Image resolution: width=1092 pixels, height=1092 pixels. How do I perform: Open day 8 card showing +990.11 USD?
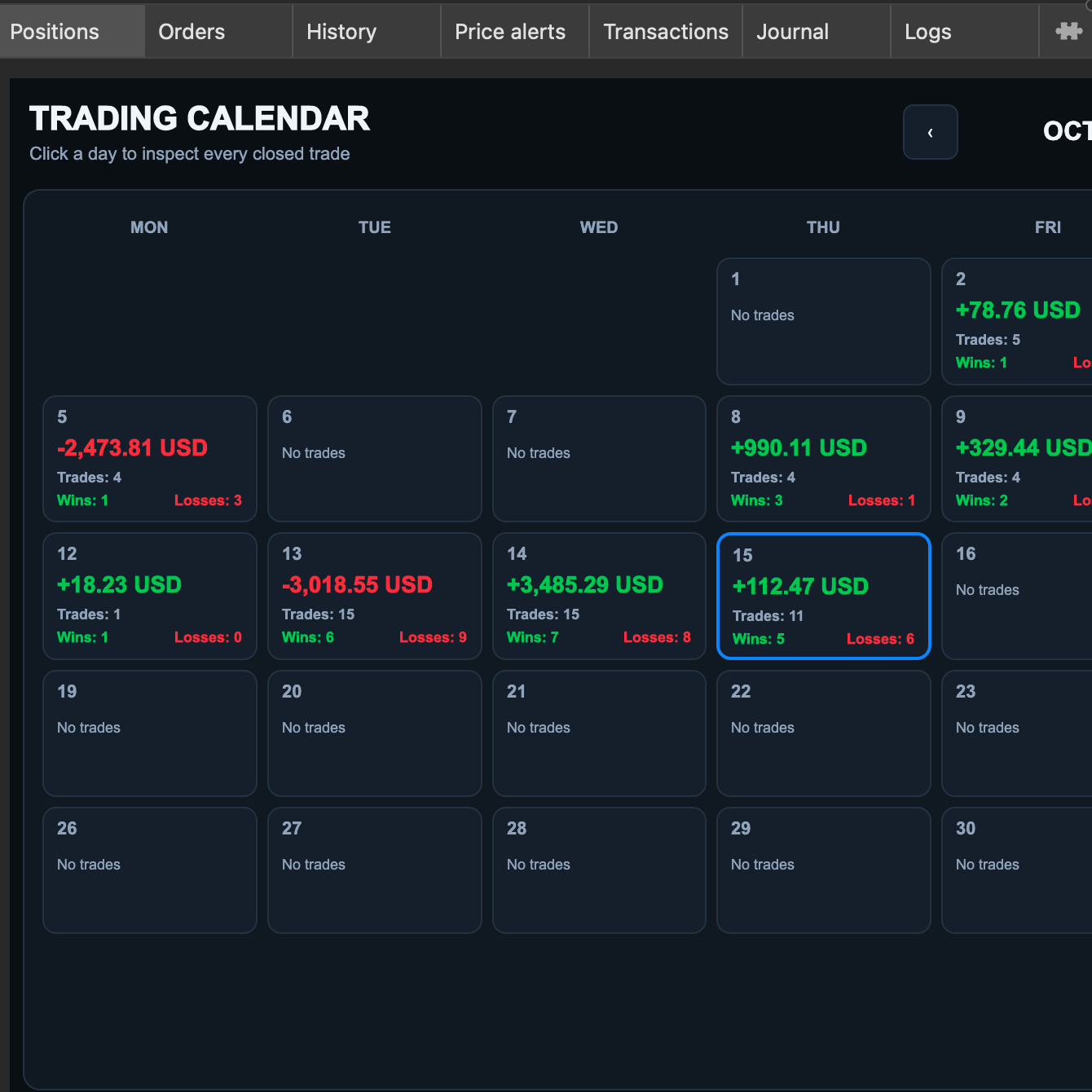(824, 459)
